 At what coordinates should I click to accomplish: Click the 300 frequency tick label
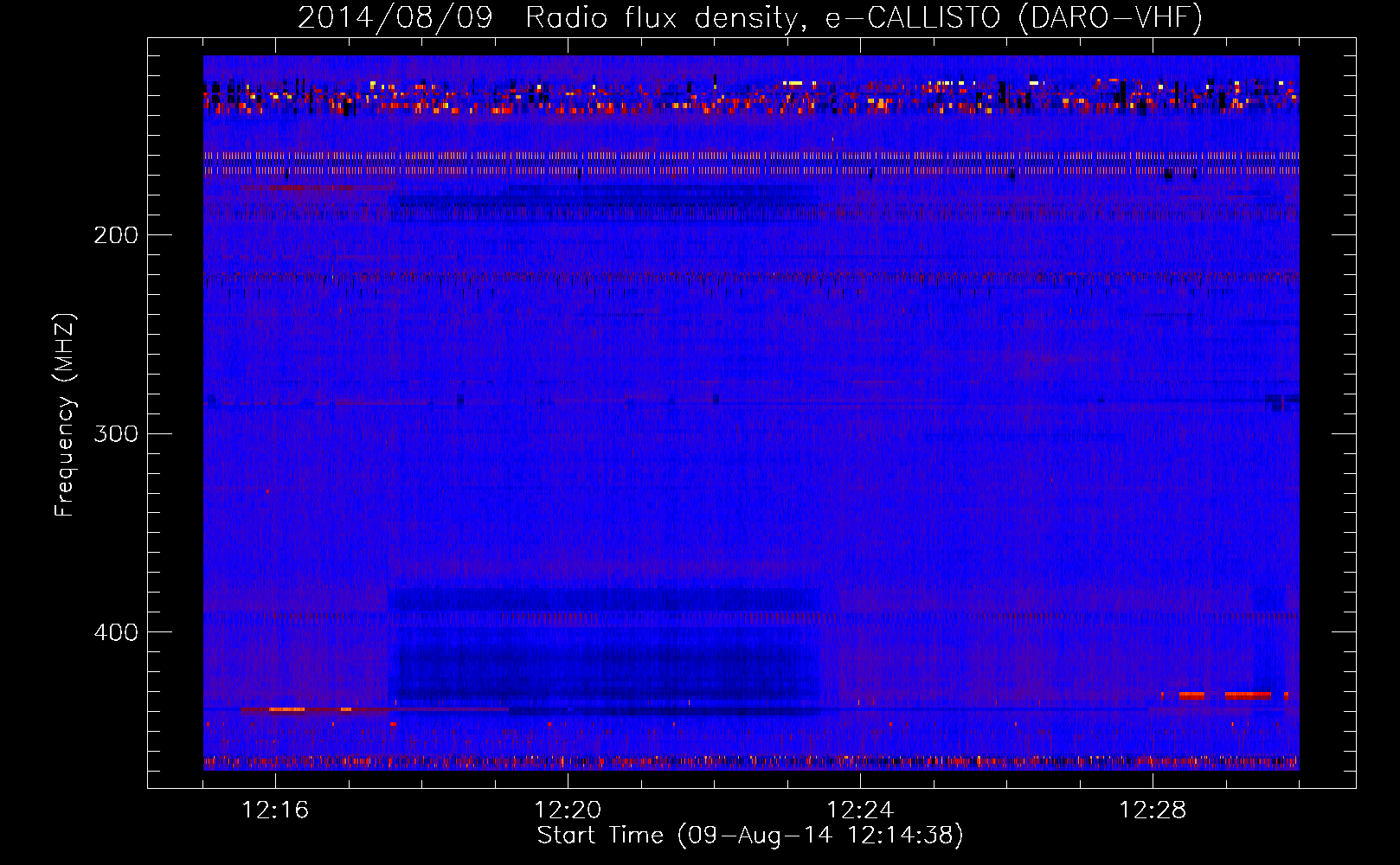tap(116, 433)
